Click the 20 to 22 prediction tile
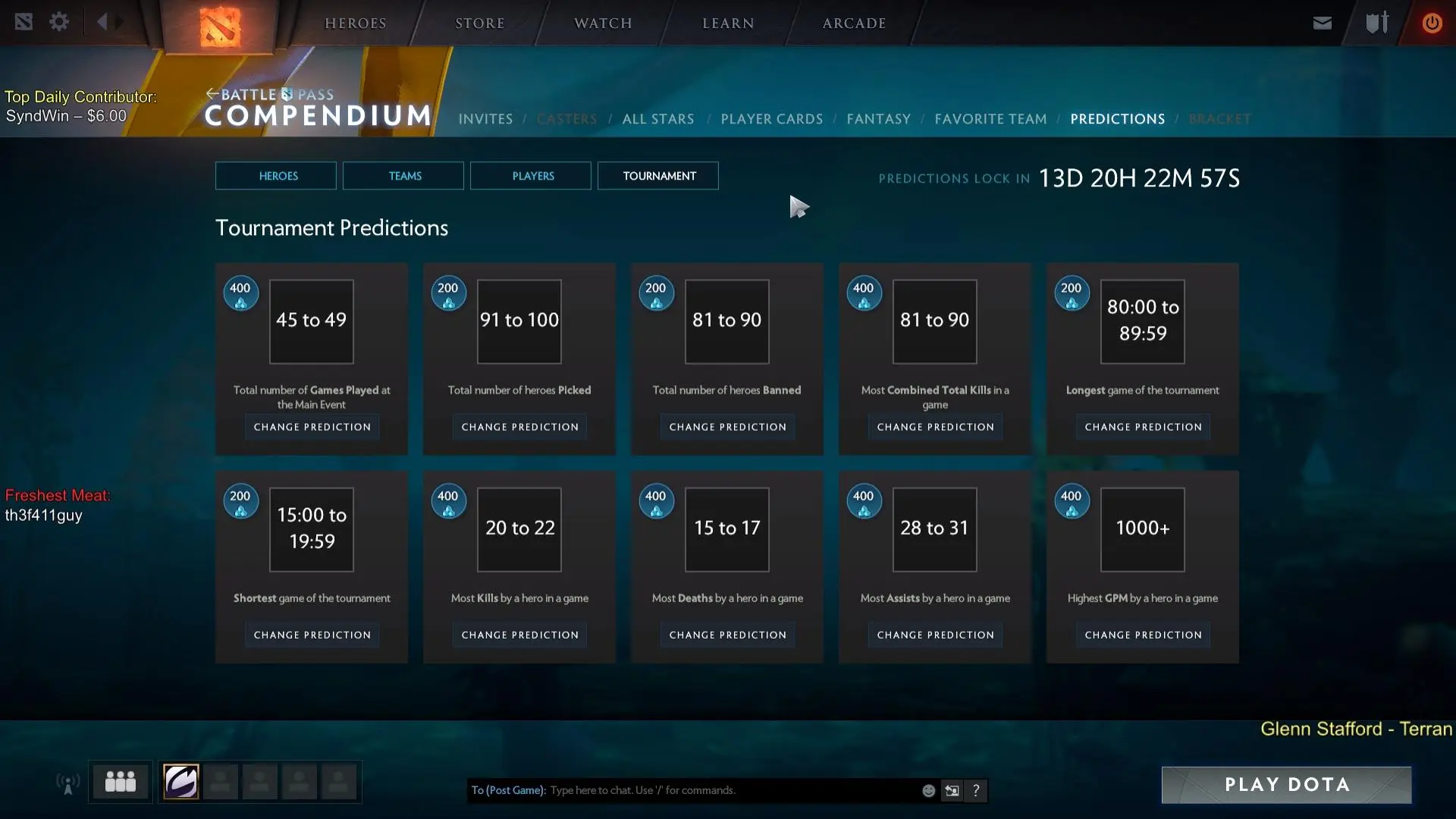The image size is (1456, 819). click(519, 529)
